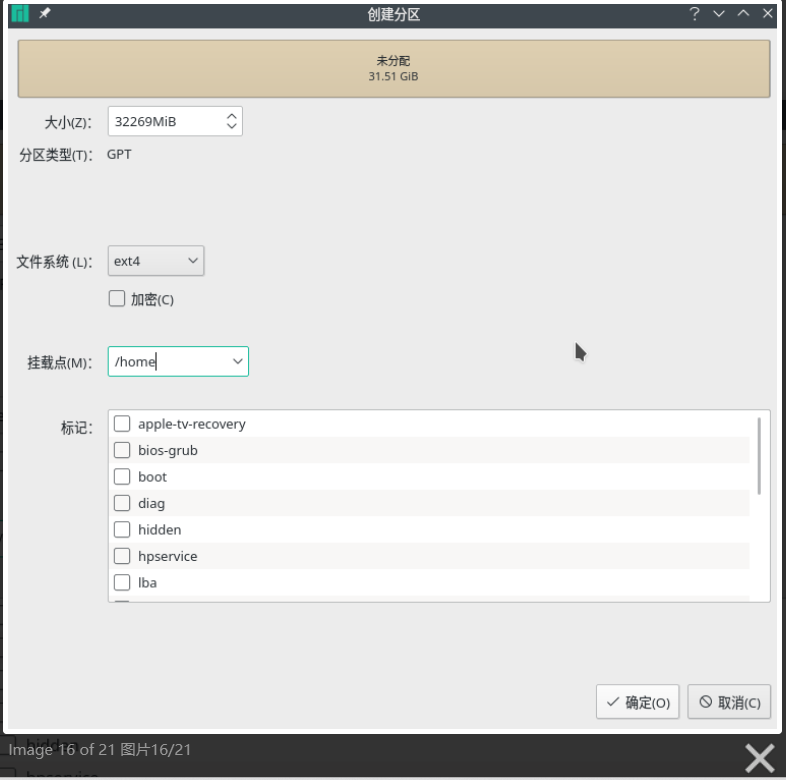Click the 确定 confirm button
Viewport: 786px width, 780px height.
(638, 702)
